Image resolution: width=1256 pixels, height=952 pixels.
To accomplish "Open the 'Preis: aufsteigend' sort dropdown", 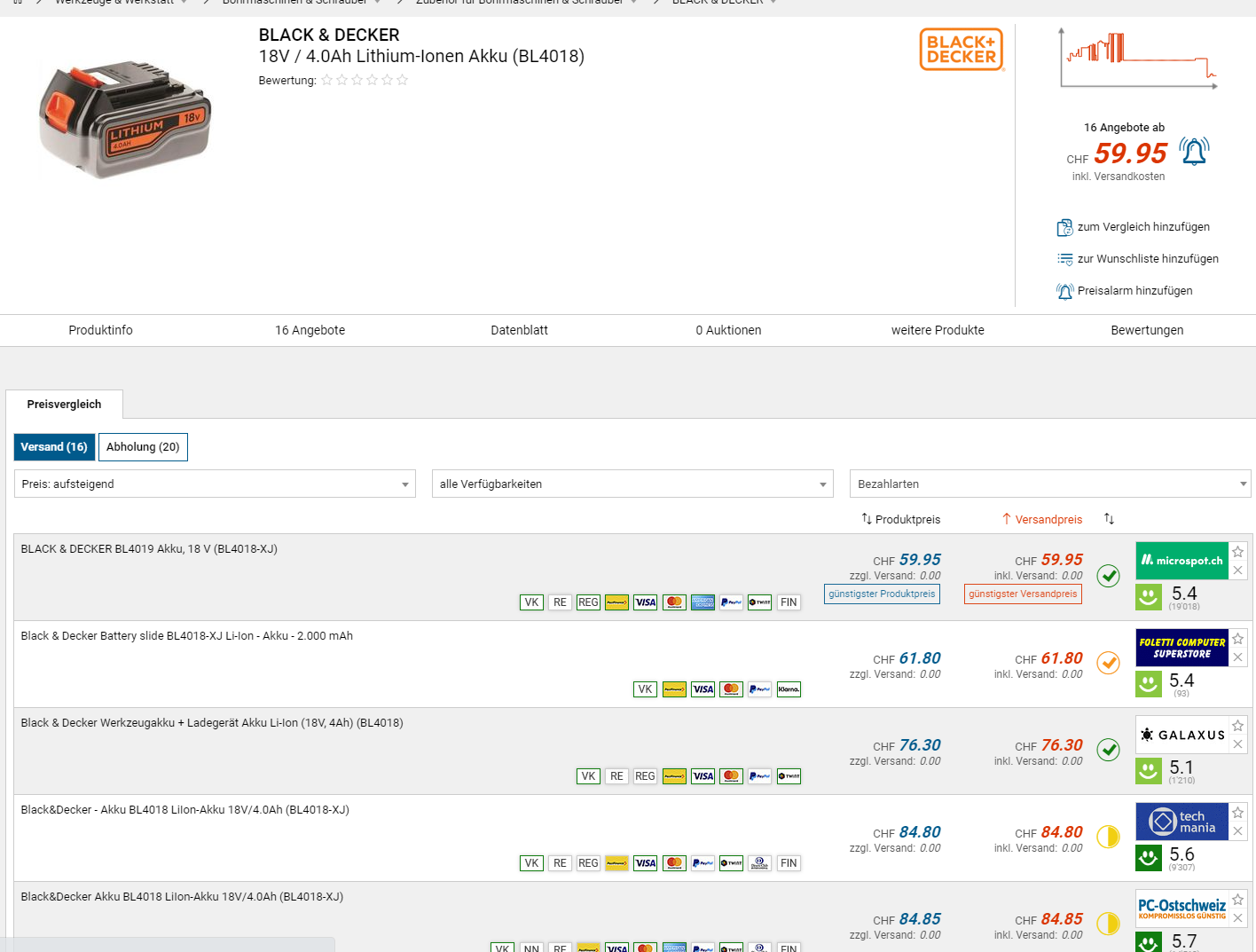I will point(215,484).
